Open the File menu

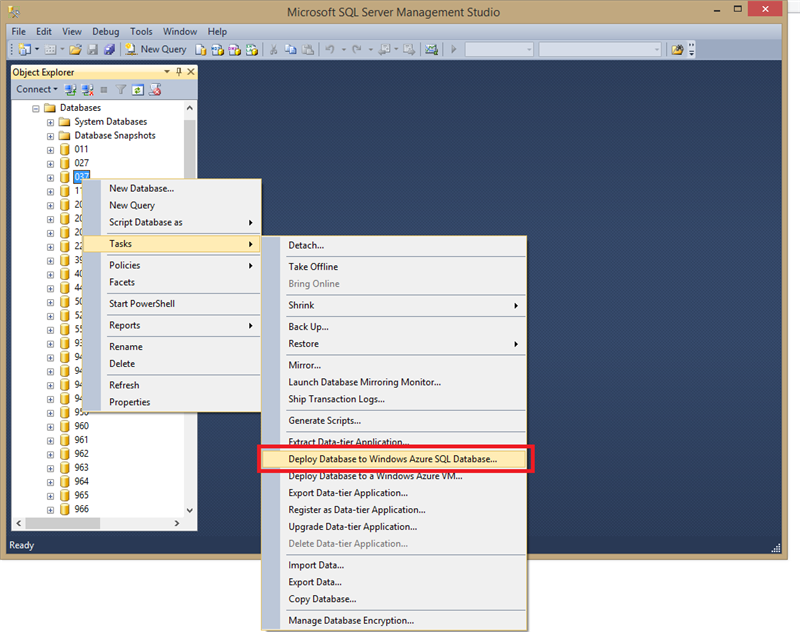tap(18, 32)
